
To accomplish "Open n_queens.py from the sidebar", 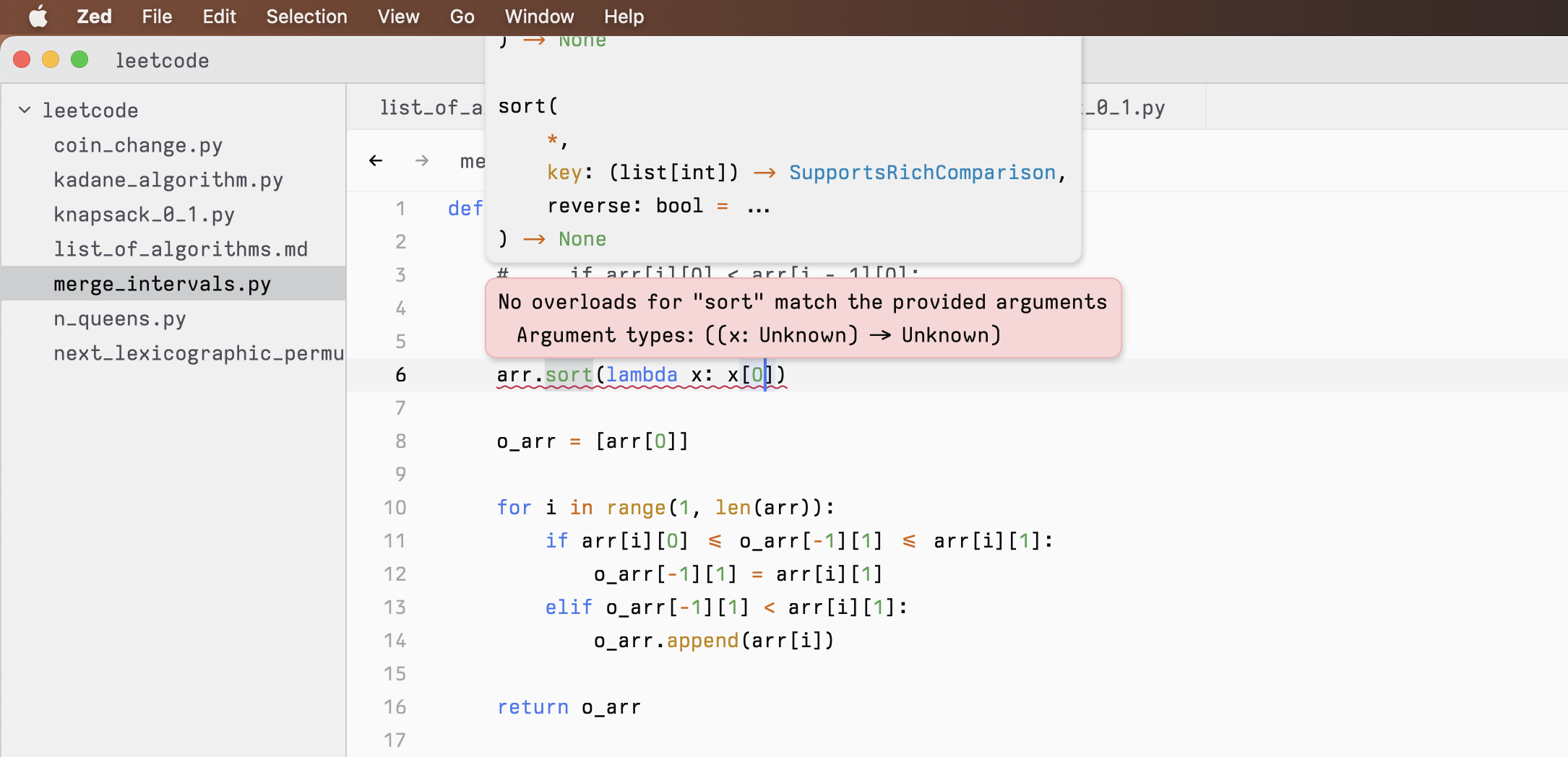I will 120,318.
